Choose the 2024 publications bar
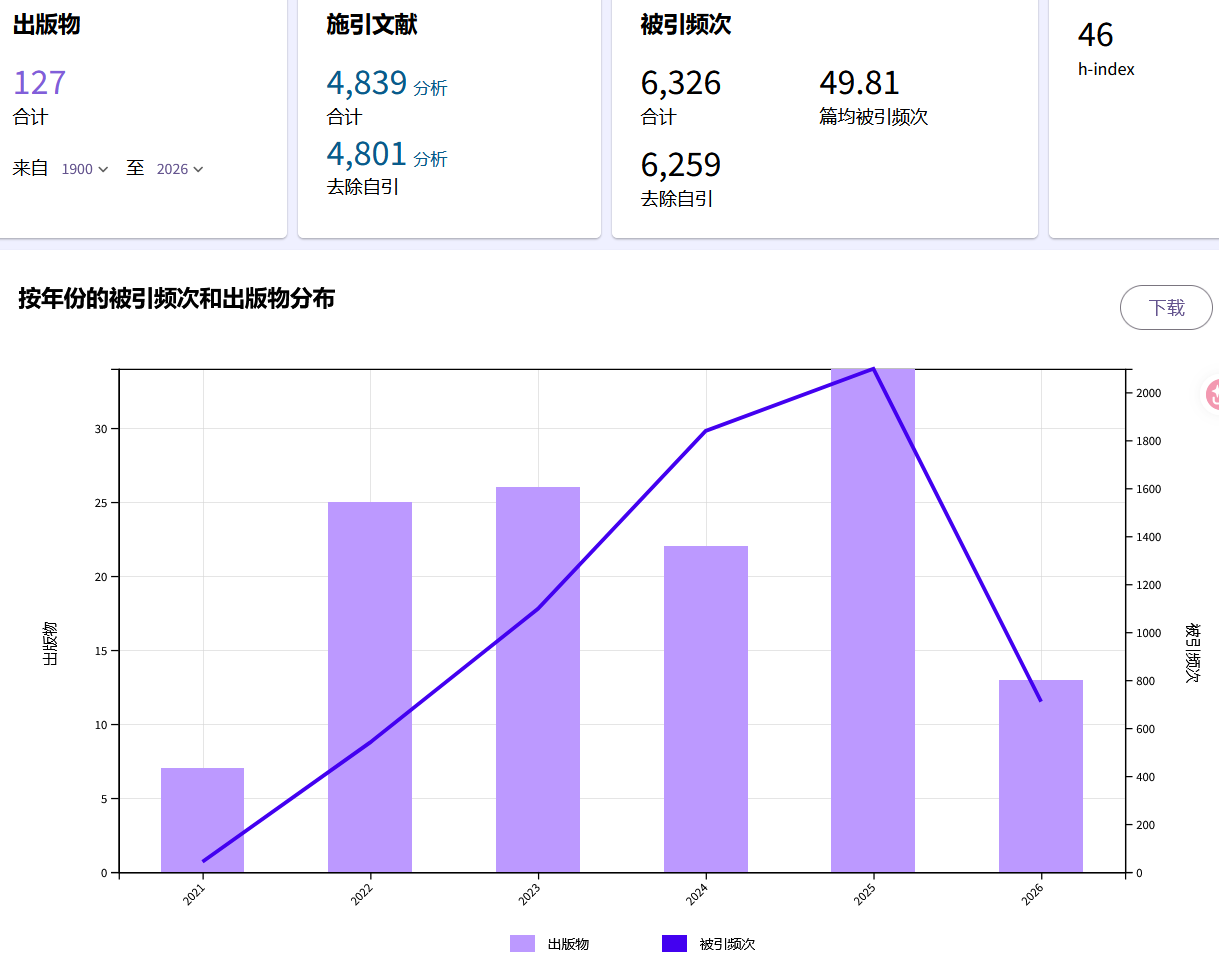The image size is (1219, 964). point(706,709)
